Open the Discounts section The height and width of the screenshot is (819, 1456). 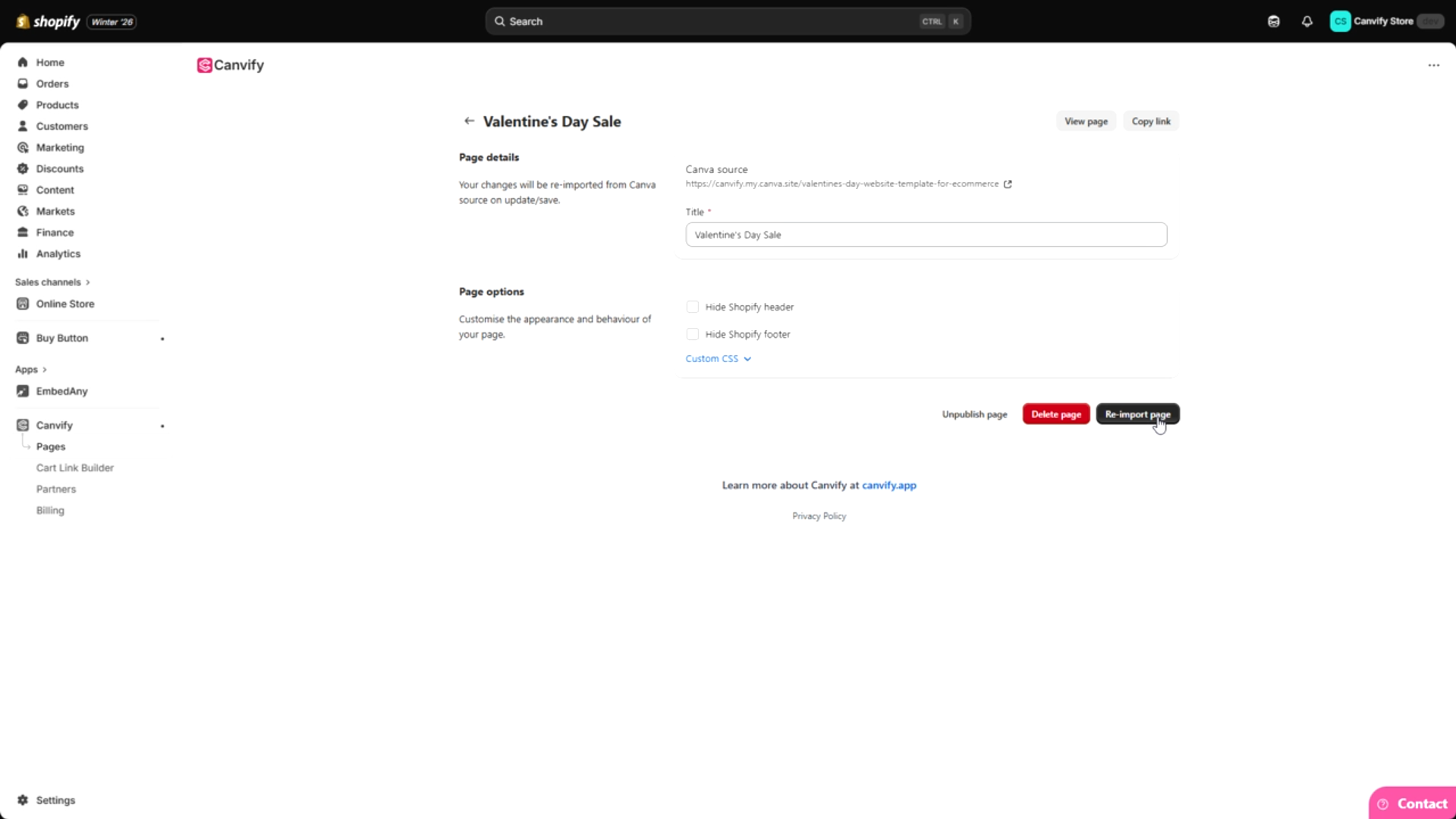[x=59, y=169]
